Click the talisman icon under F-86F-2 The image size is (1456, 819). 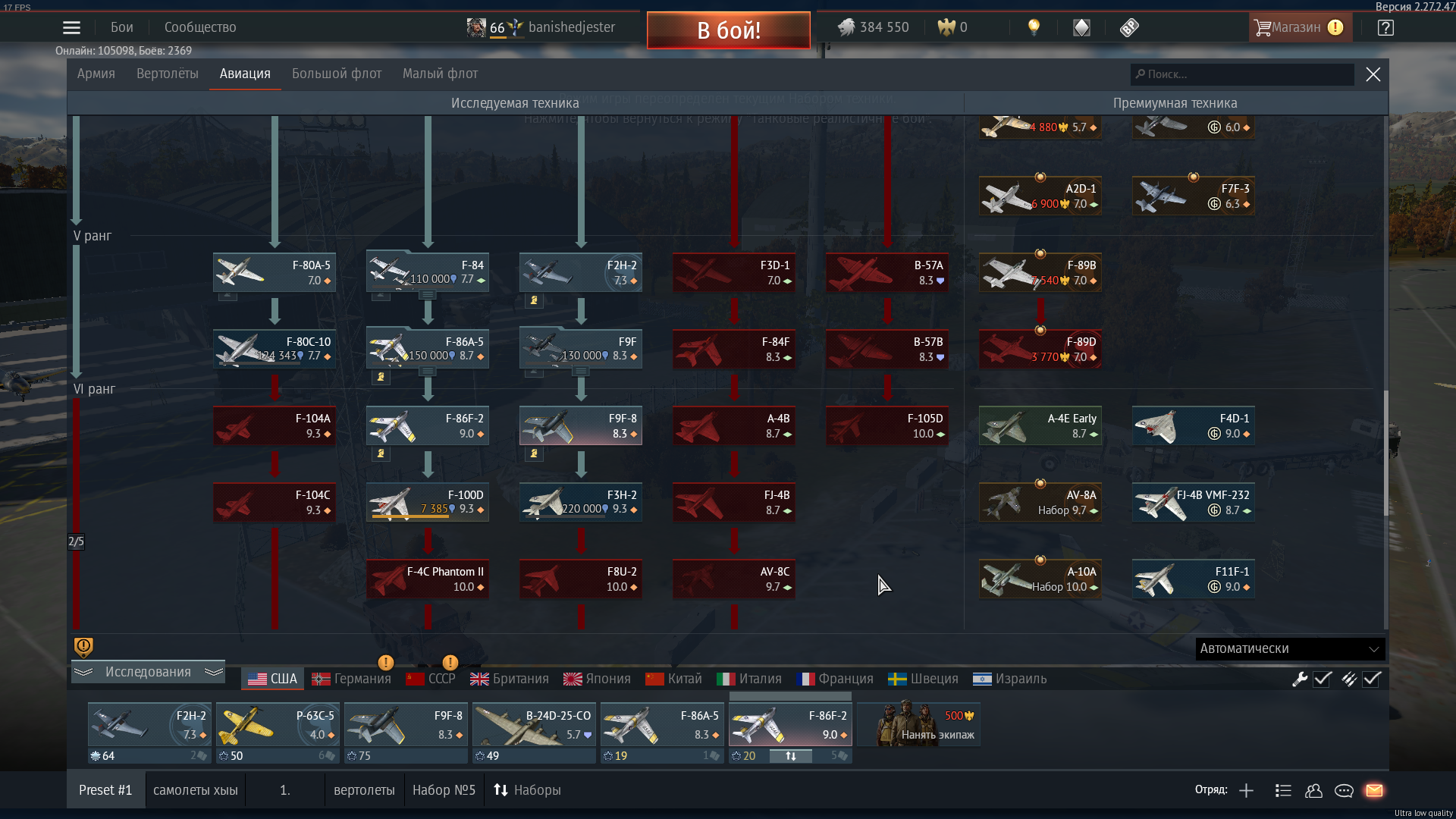381,454
